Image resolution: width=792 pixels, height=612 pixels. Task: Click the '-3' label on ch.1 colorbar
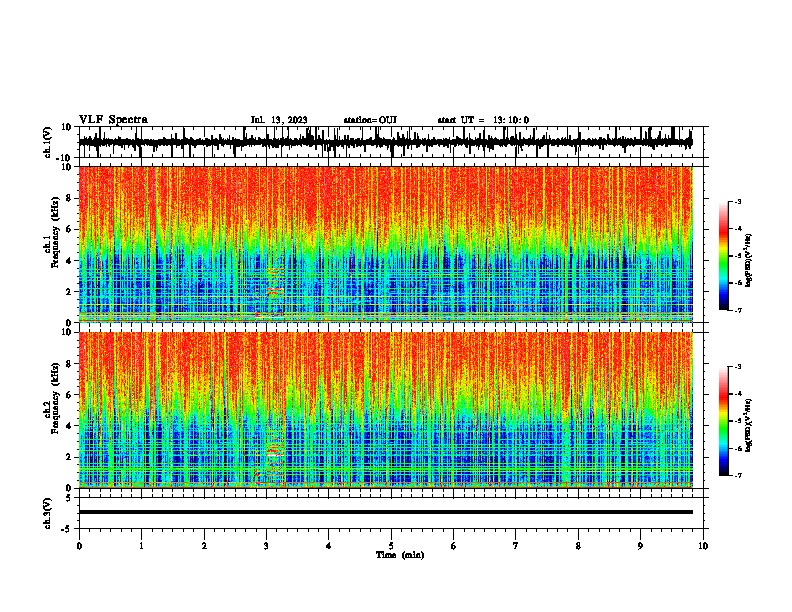(737, 201)
